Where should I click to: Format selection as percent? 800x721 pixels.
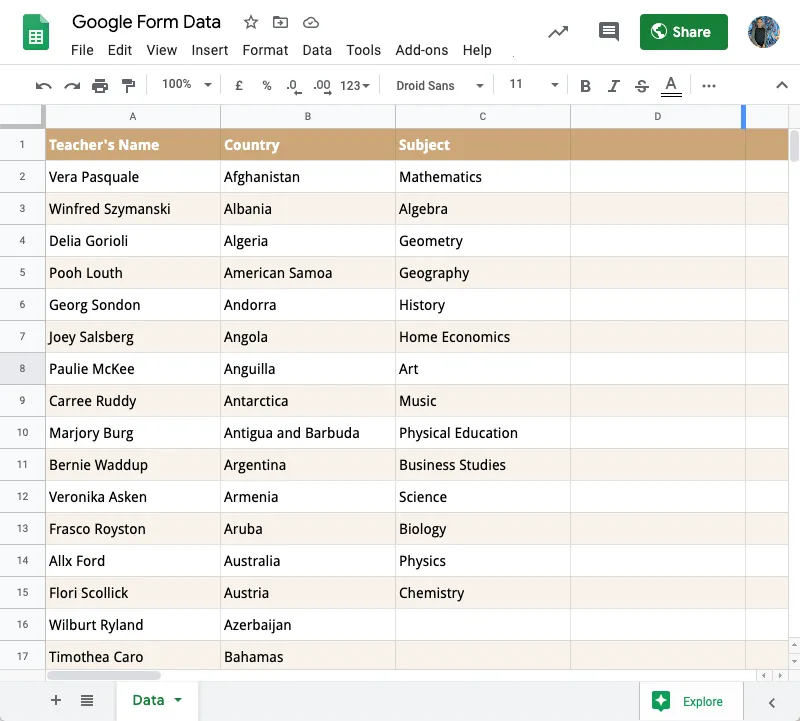[266, 85]
